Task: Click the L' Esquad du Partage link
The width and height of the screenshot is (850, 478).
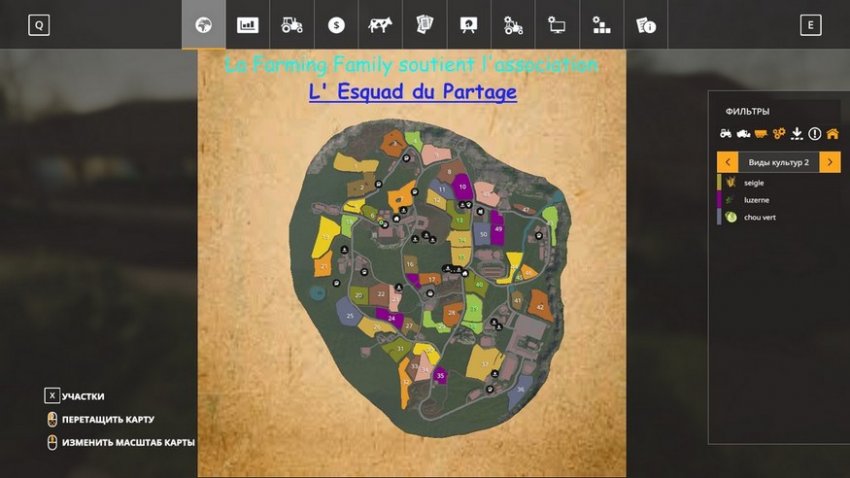Action: tap(412, 92)
